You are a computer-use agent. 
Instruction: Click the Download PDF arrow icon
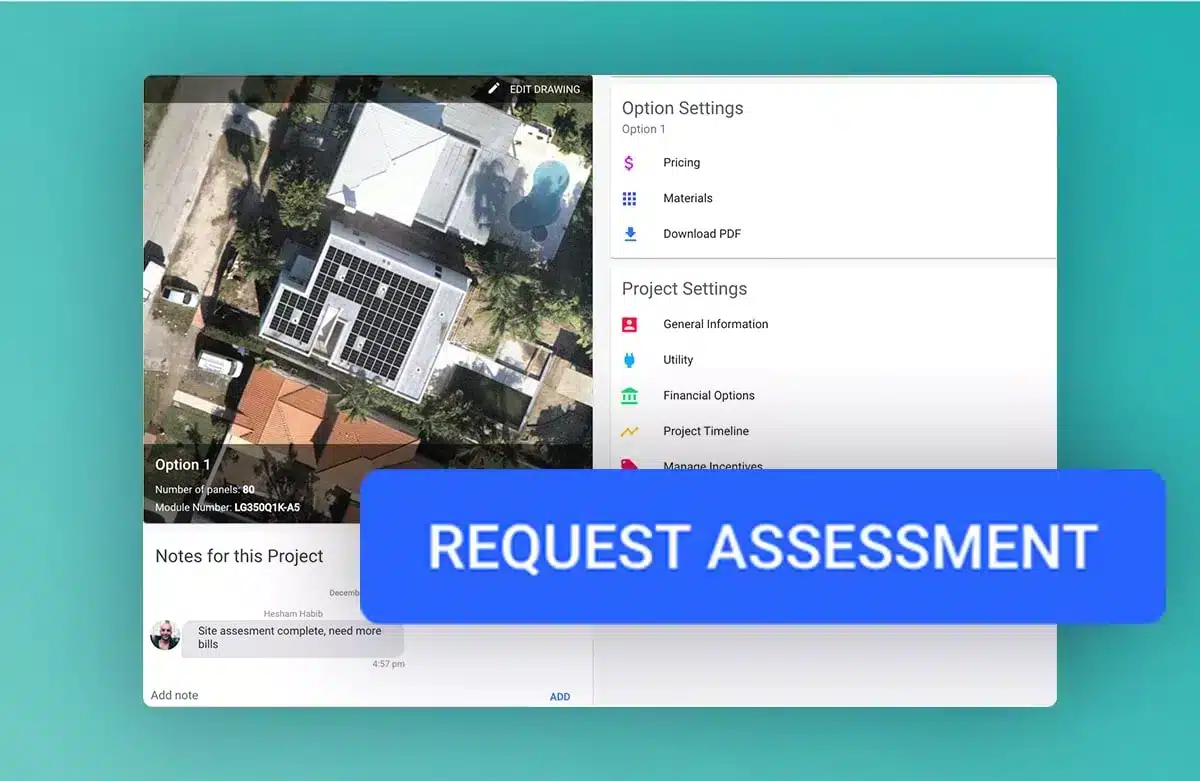[x=629, y=234]
